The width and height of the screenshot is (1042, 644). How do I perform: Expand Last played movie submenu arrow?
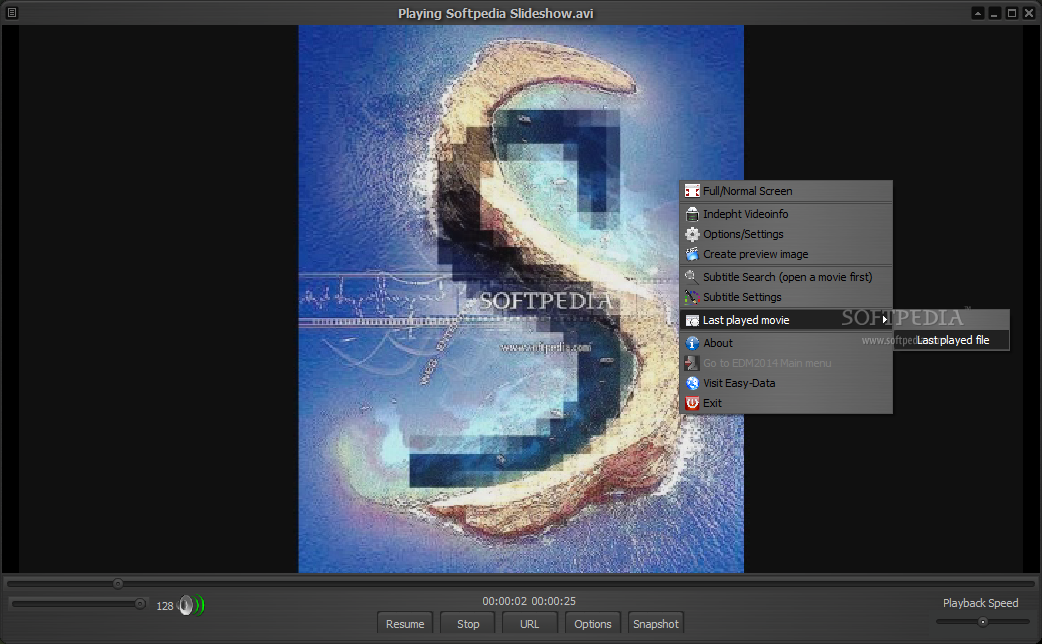(885, 320)
